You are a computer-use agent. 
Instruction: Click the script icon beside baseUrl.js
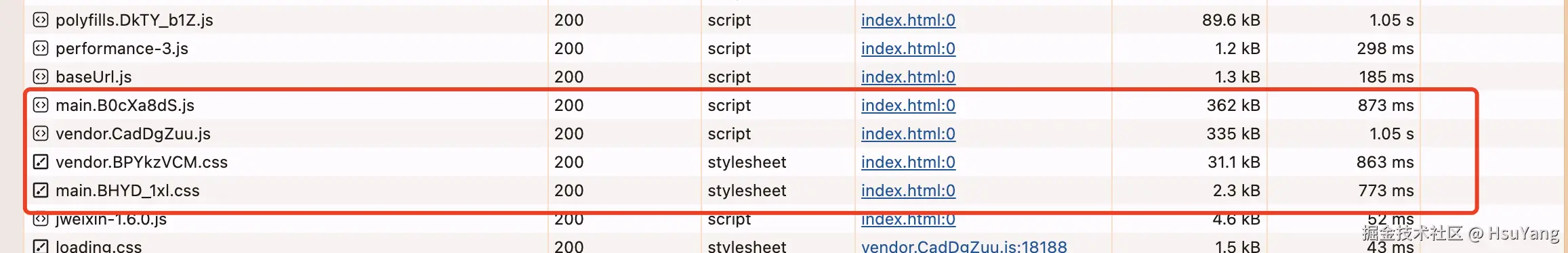point(41,76)
